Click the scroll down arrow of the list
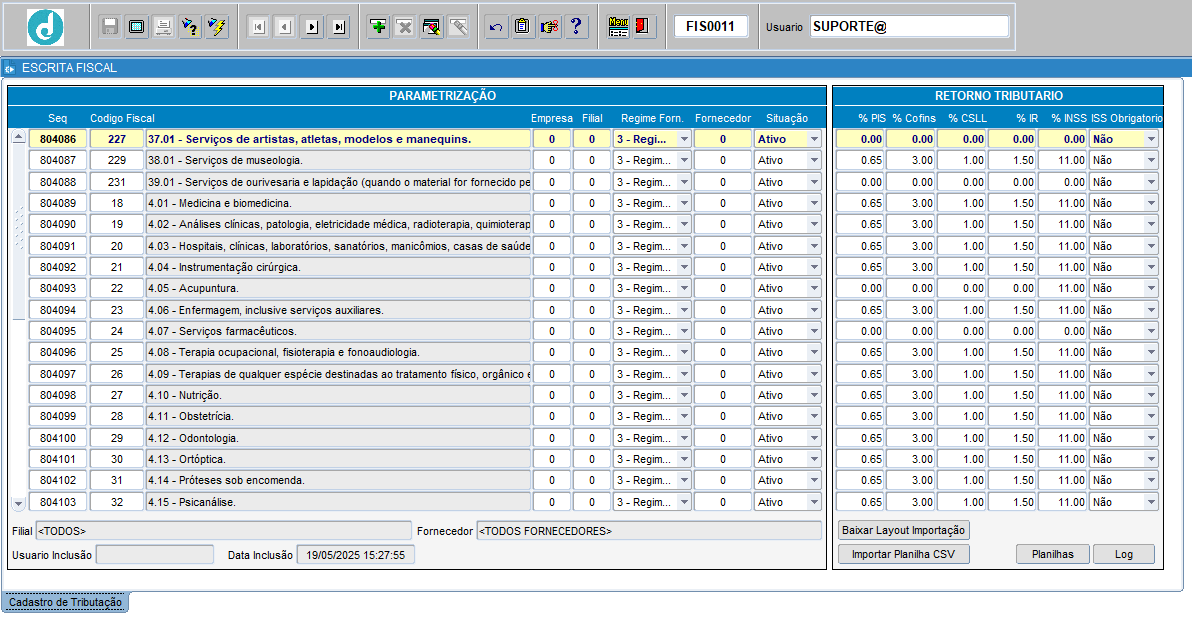This screenshot has width=1192, height=617. point(19,503)
